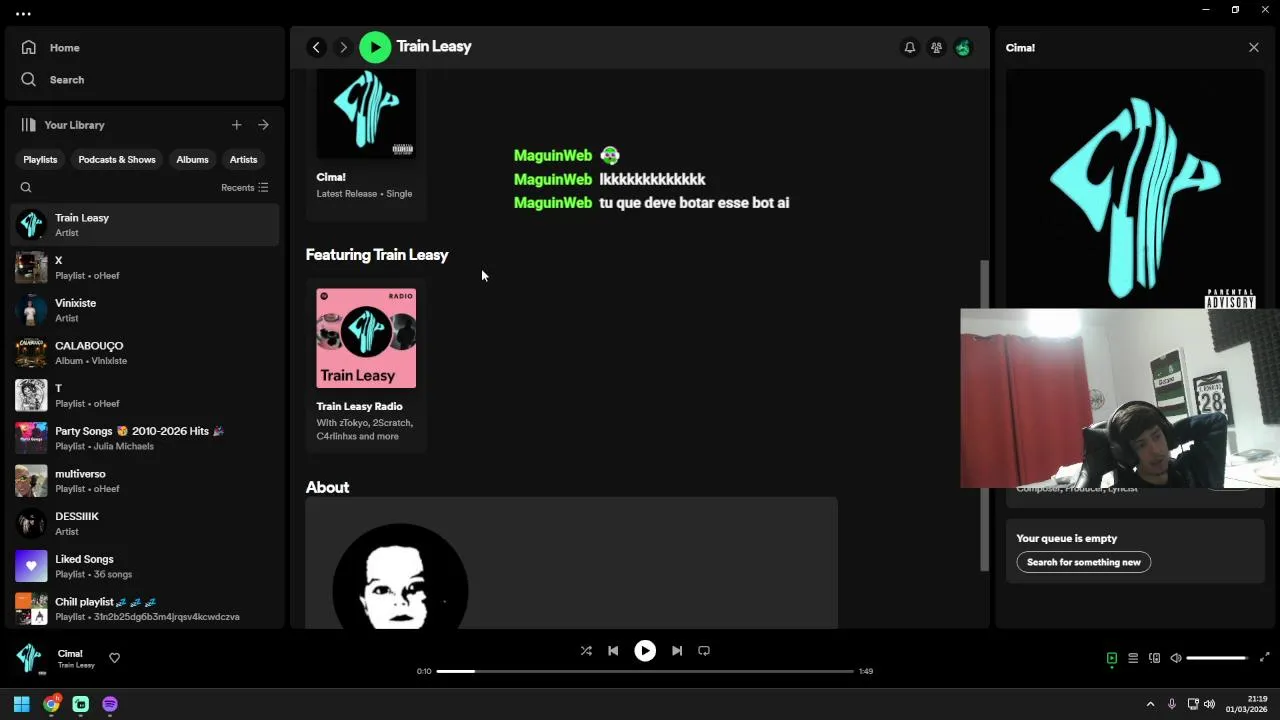Open Connect to a device icon
The width and height of the screenshot is (1280, 720).
[x=1155, y=658]
